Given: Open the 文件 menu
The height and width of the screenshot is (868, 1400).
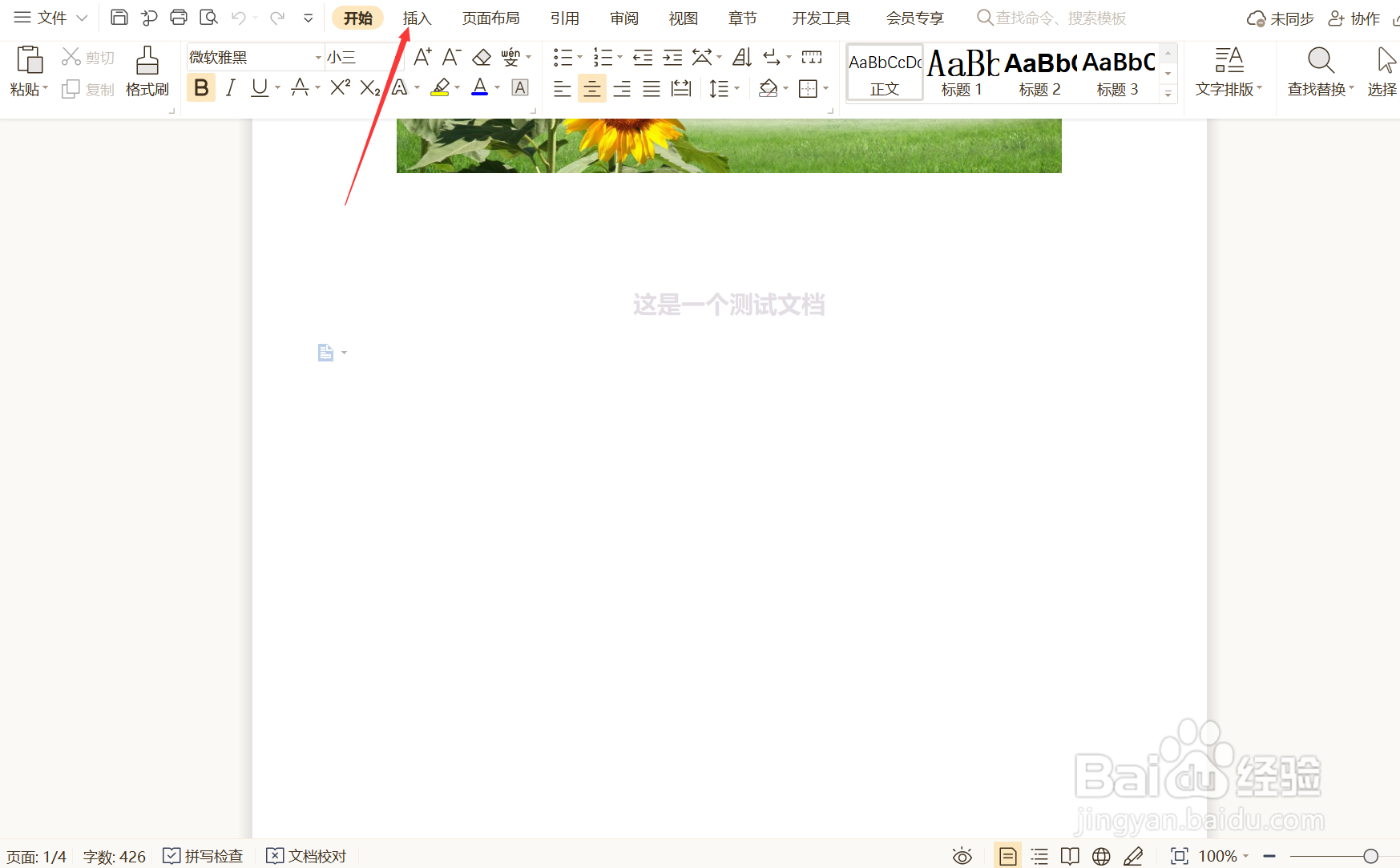Looking at the screenshot, I should click(50, 17).
